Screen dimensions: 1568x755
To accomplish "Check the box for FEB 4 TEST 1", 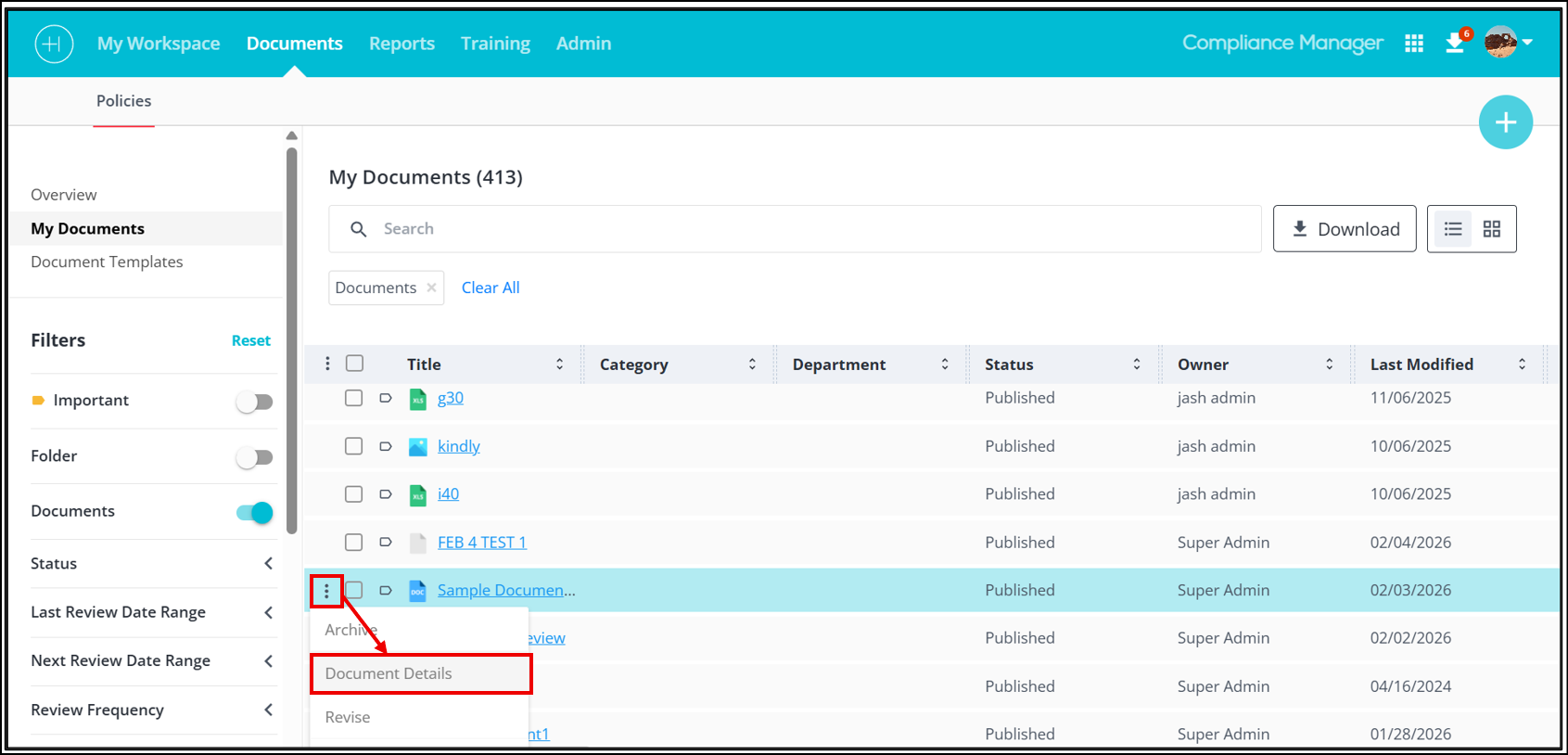I will click(x=353, y=543).
